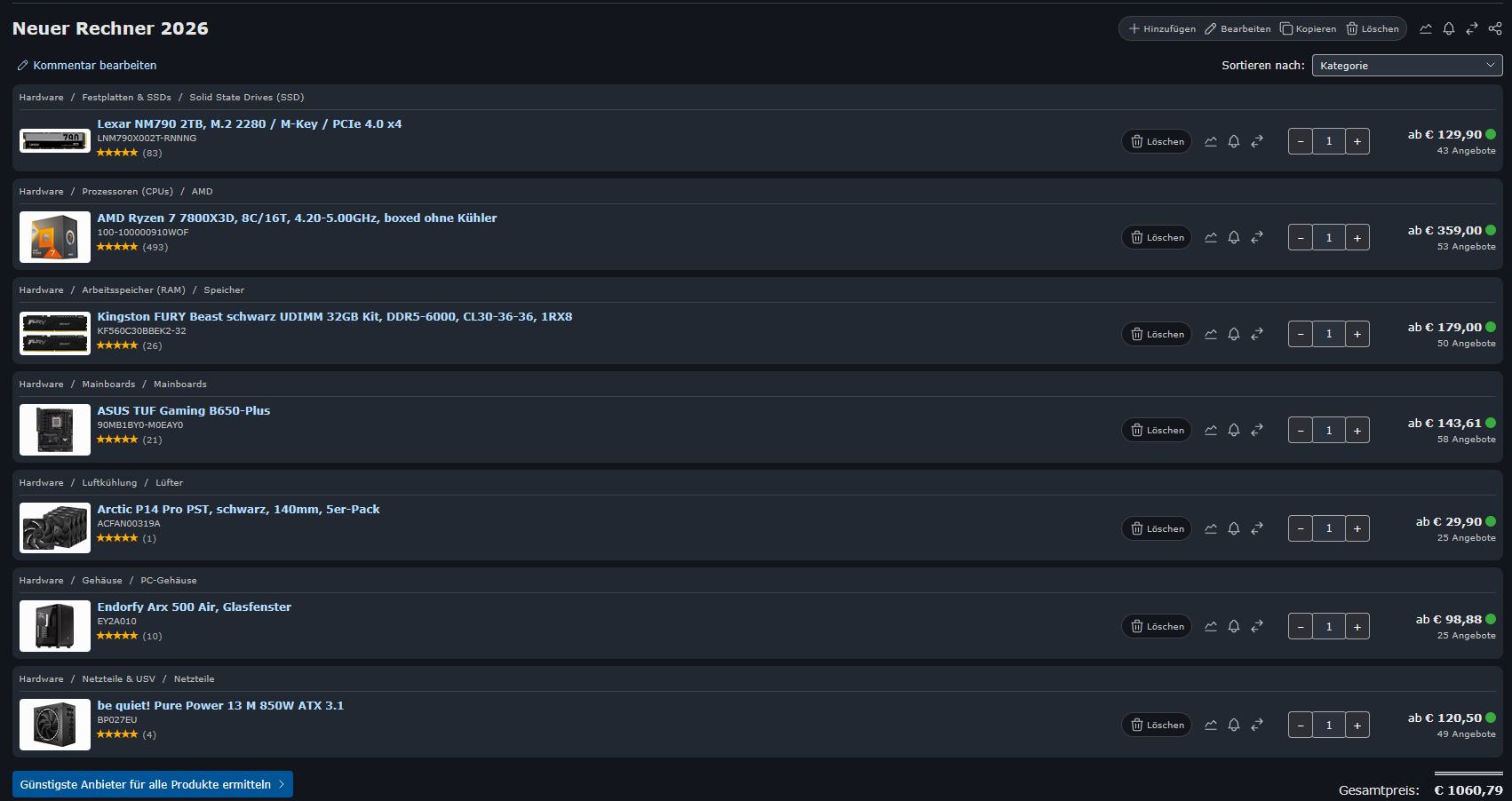1512x801 pixels.
Task: Delete the Kingston FURY Beast RAM entry
Action: click(x=1157, y=334)
